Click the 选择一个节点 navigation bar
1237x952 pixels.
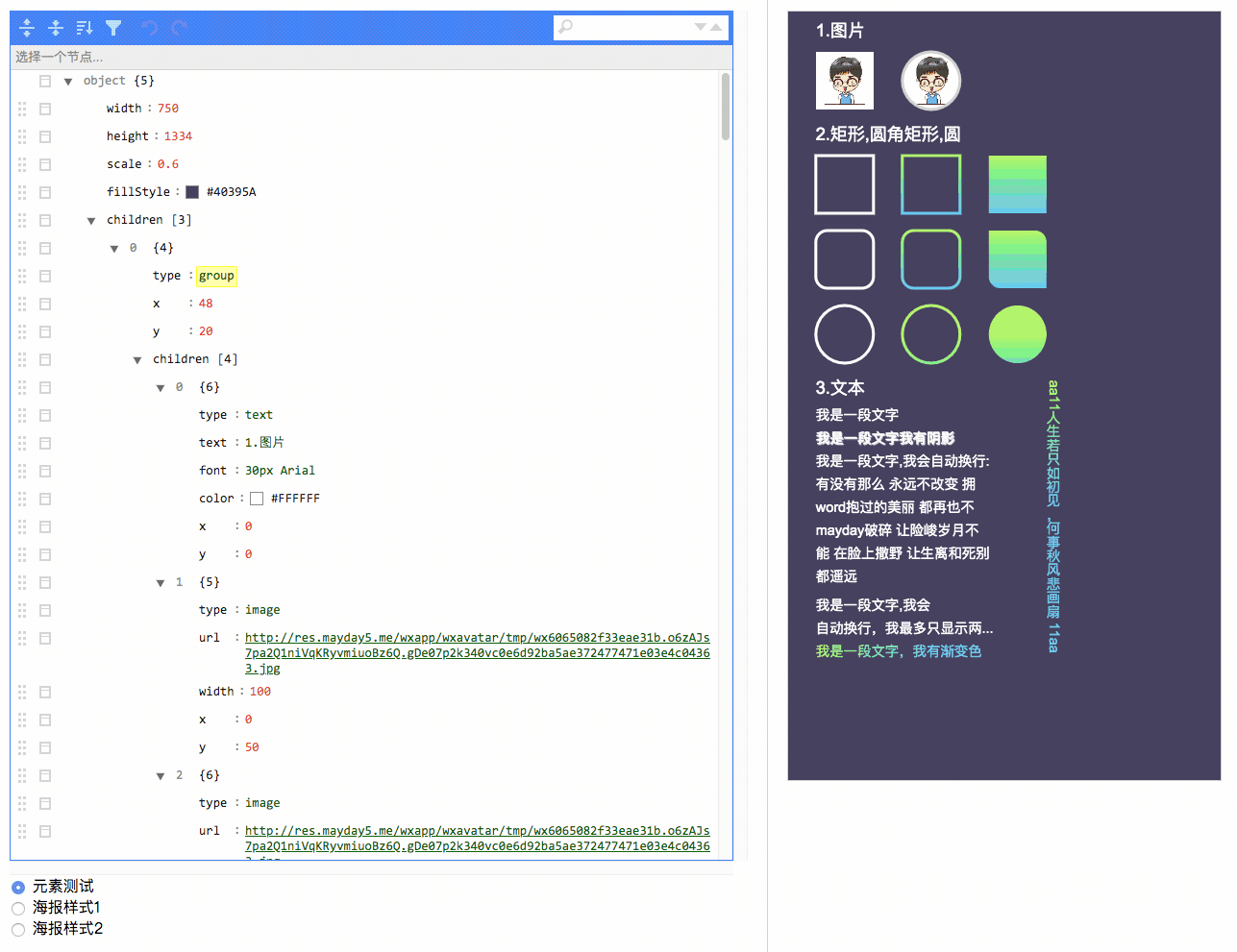click(x=371, y=57)
